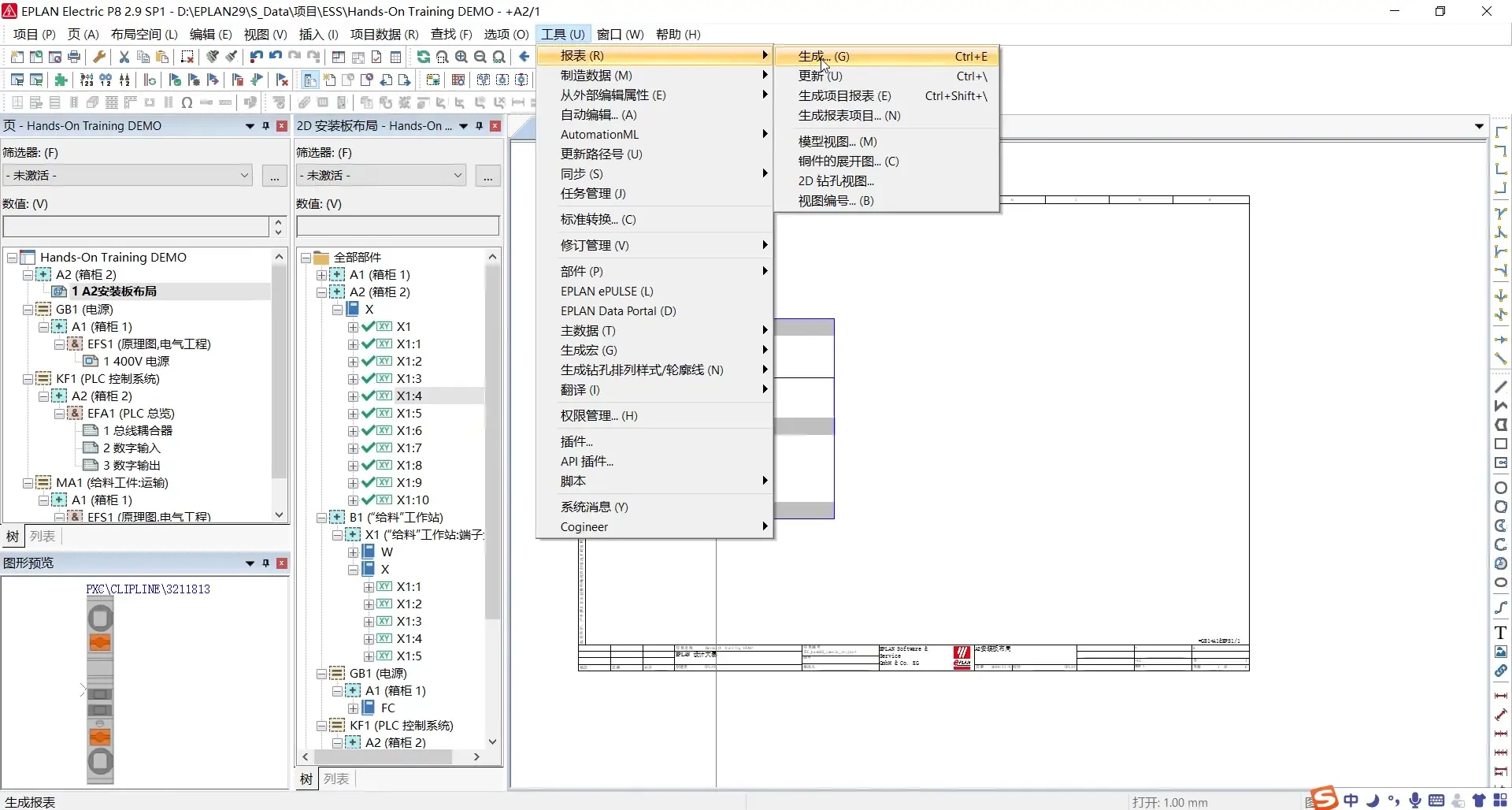The height and width of the screenshot is (810, 1512).
Task: Click the Omega special character icon
Action: 187,102
